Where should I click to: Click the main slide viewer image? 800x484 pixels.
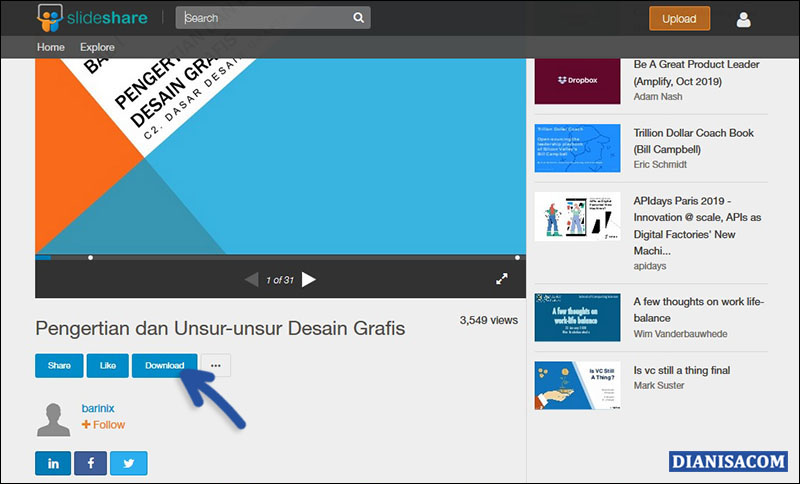pyautogui.click(x=280, y=156)
